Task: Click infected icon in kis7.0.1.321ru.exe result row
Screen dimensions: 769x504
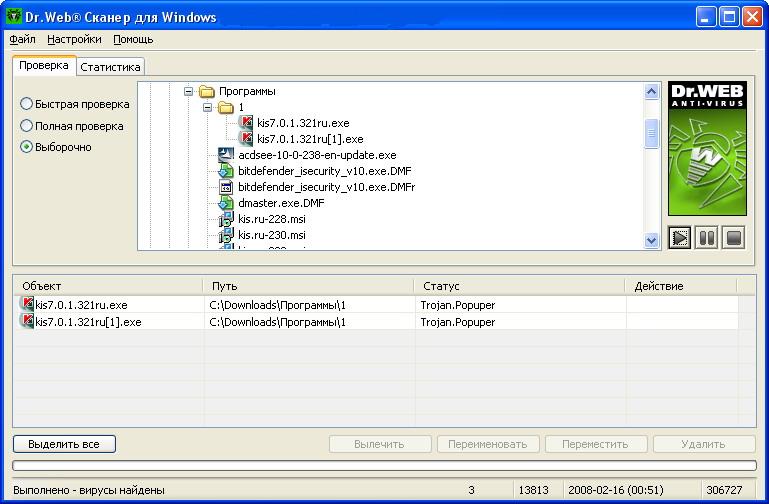Action: [x=27, y=304]
